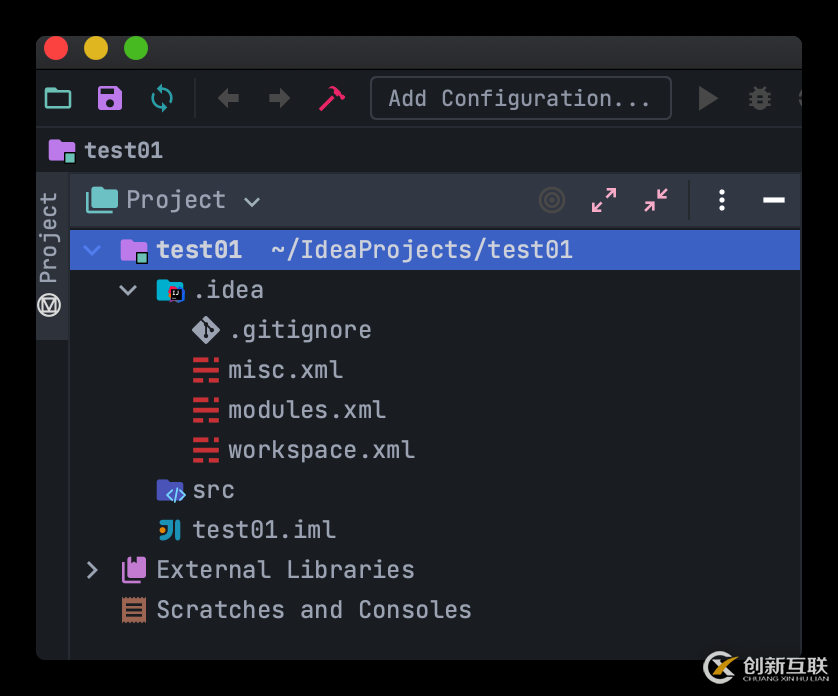Open the Project view dropdown

coord(251,200)
